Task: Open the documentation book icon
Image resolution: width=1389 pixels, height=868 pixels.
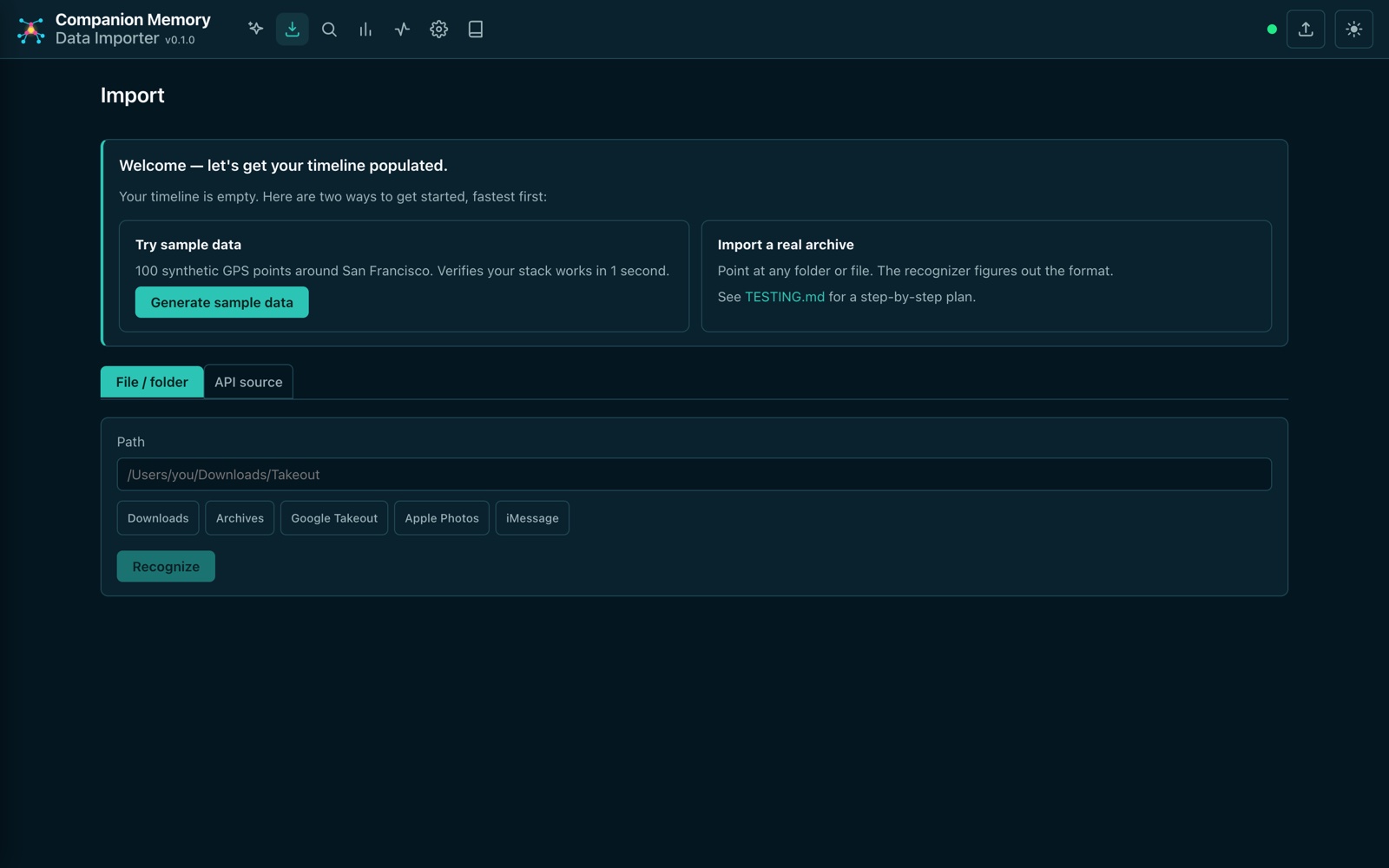Action: (x=475, y=29)
